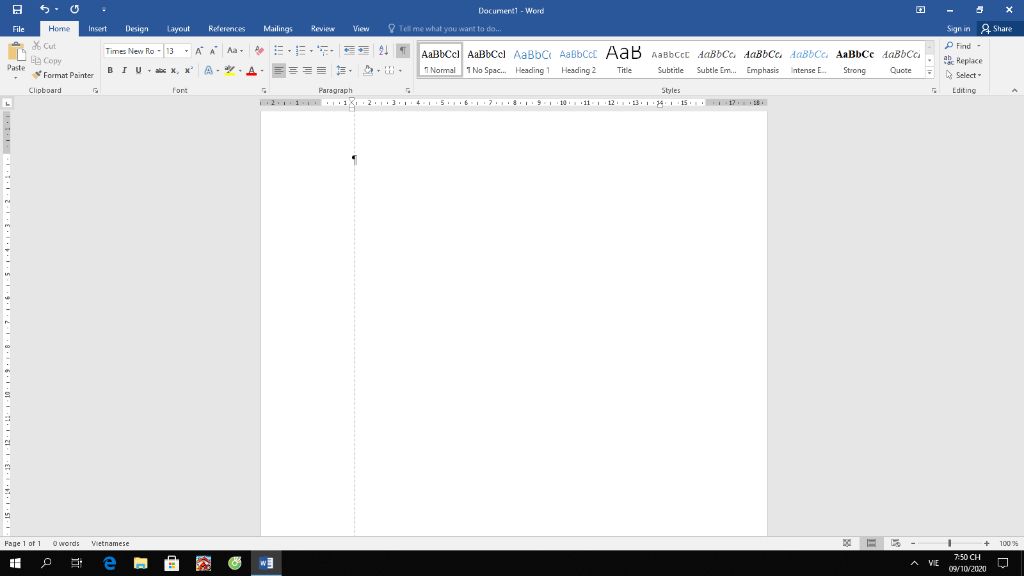Open the numbering list dropdown arrow

tap(311, 51)
